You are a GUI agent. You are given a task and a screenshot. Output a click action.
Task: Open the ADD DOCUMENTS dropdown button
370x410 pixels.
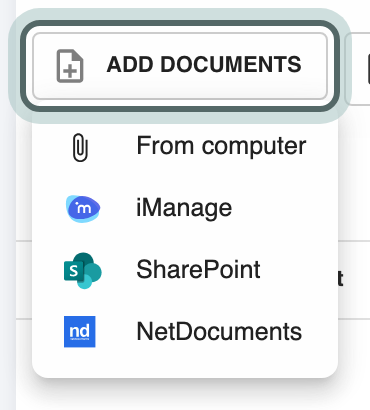point(180,66)
